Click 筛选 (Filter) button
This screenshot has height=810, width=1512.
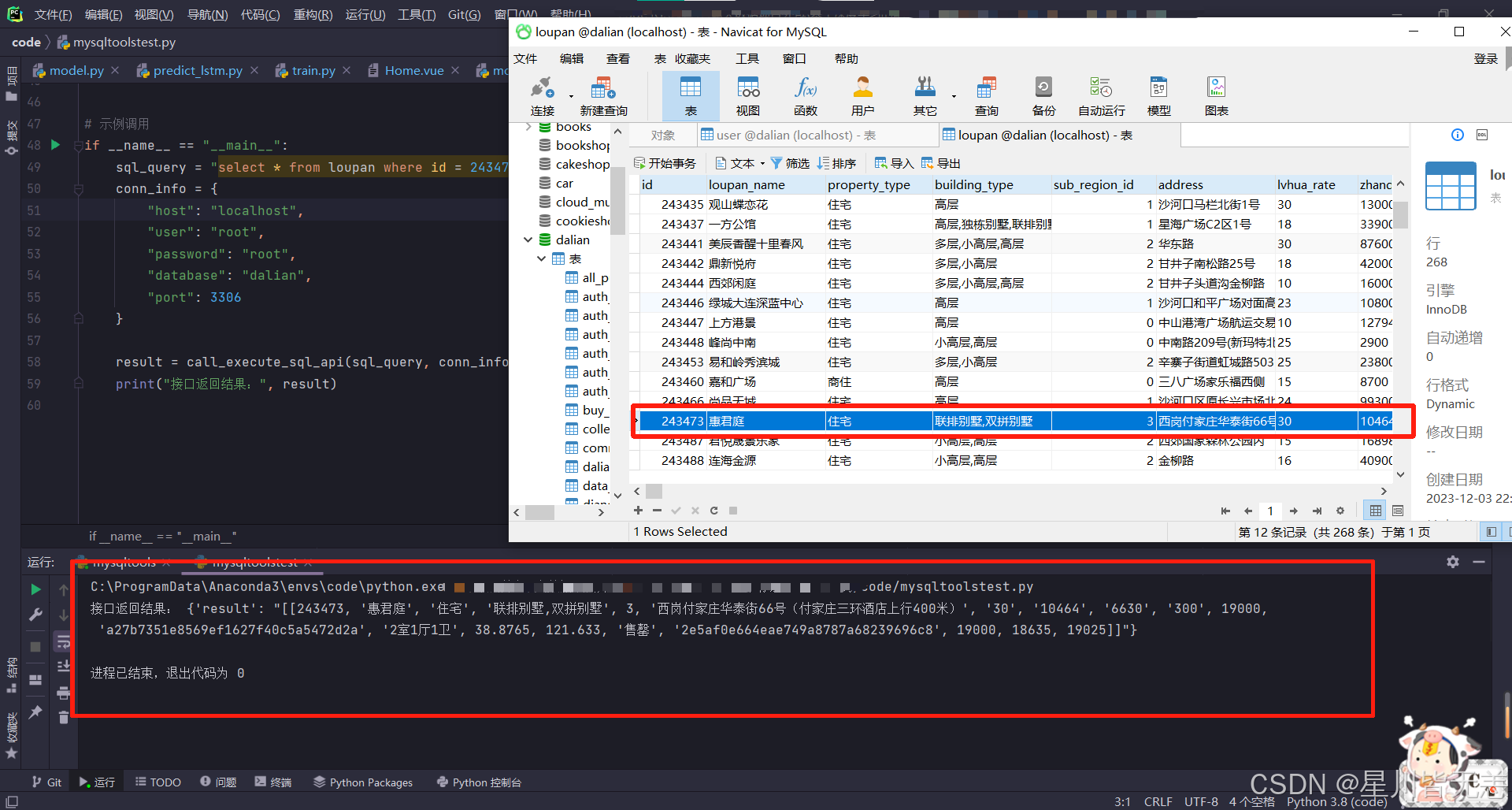click(790, 163)
